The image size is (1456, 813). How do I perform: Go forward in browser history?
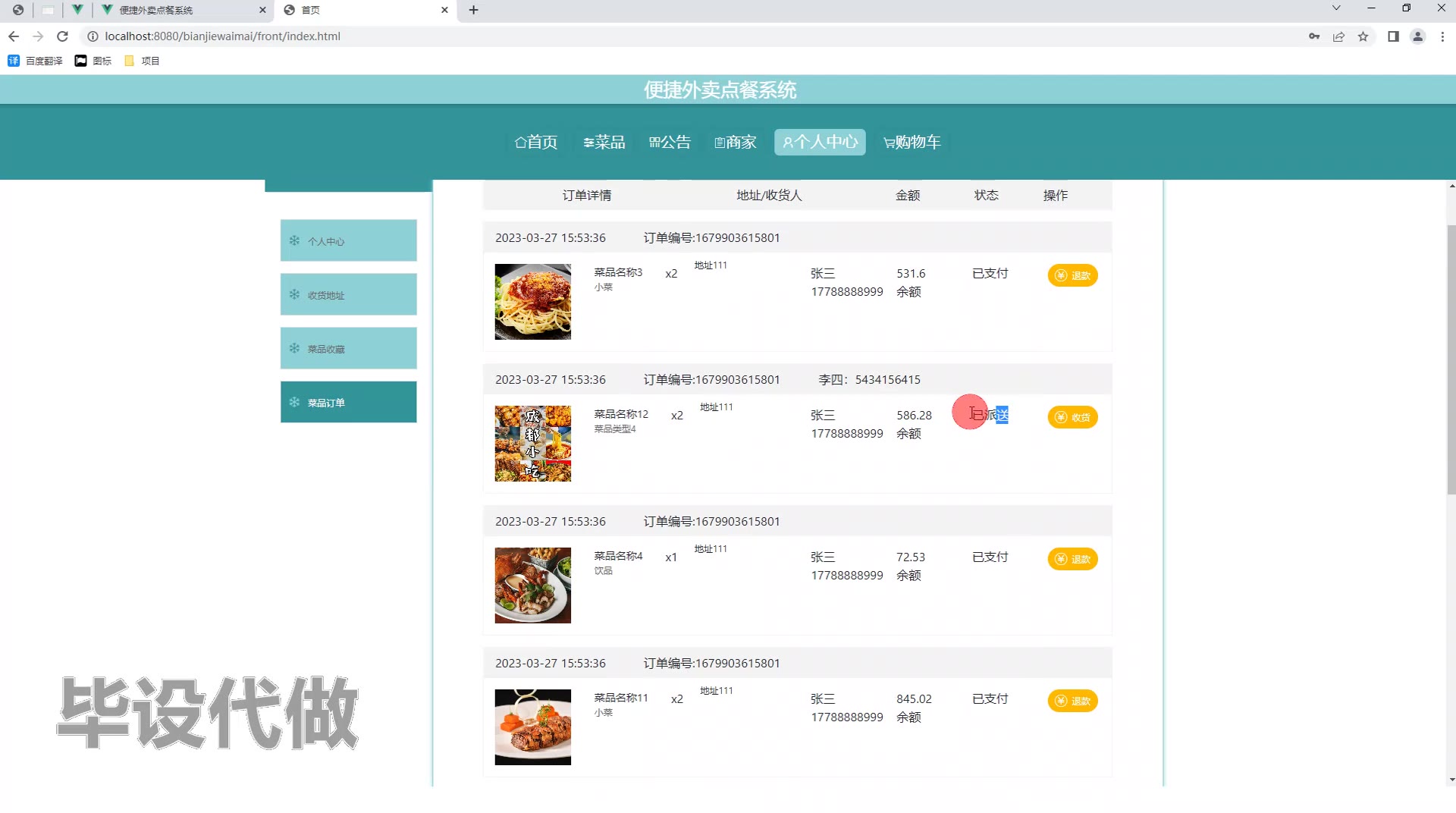tap(38, 36)
